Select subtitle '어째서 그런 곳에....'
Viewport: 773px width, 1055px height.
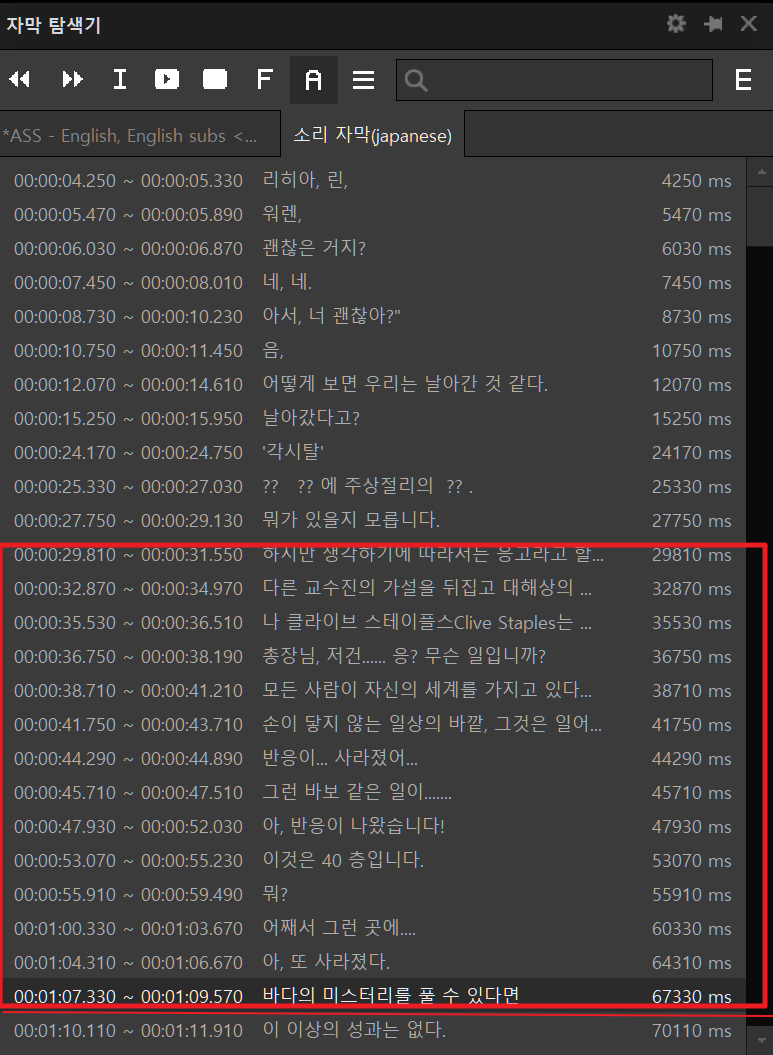pyautogui.click(x=373, y=928)
